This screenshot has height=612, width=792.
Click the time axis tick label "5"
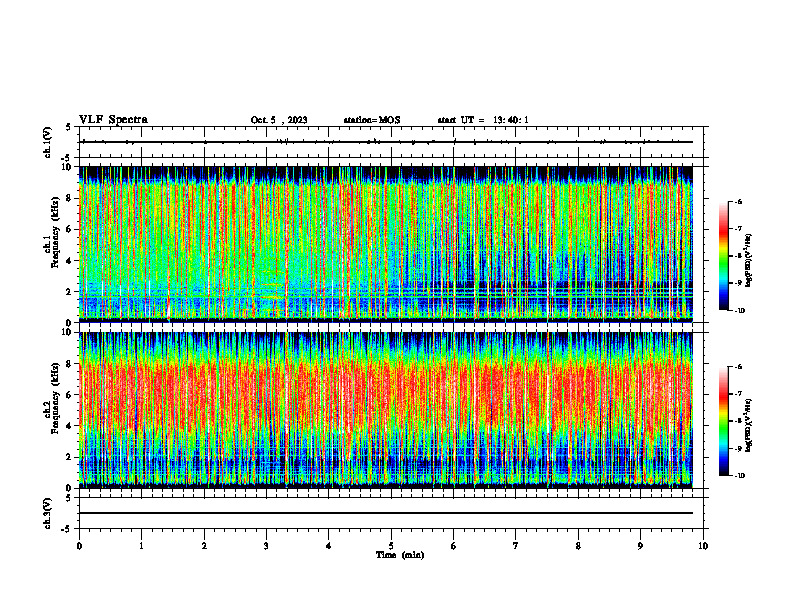(391, 546)
